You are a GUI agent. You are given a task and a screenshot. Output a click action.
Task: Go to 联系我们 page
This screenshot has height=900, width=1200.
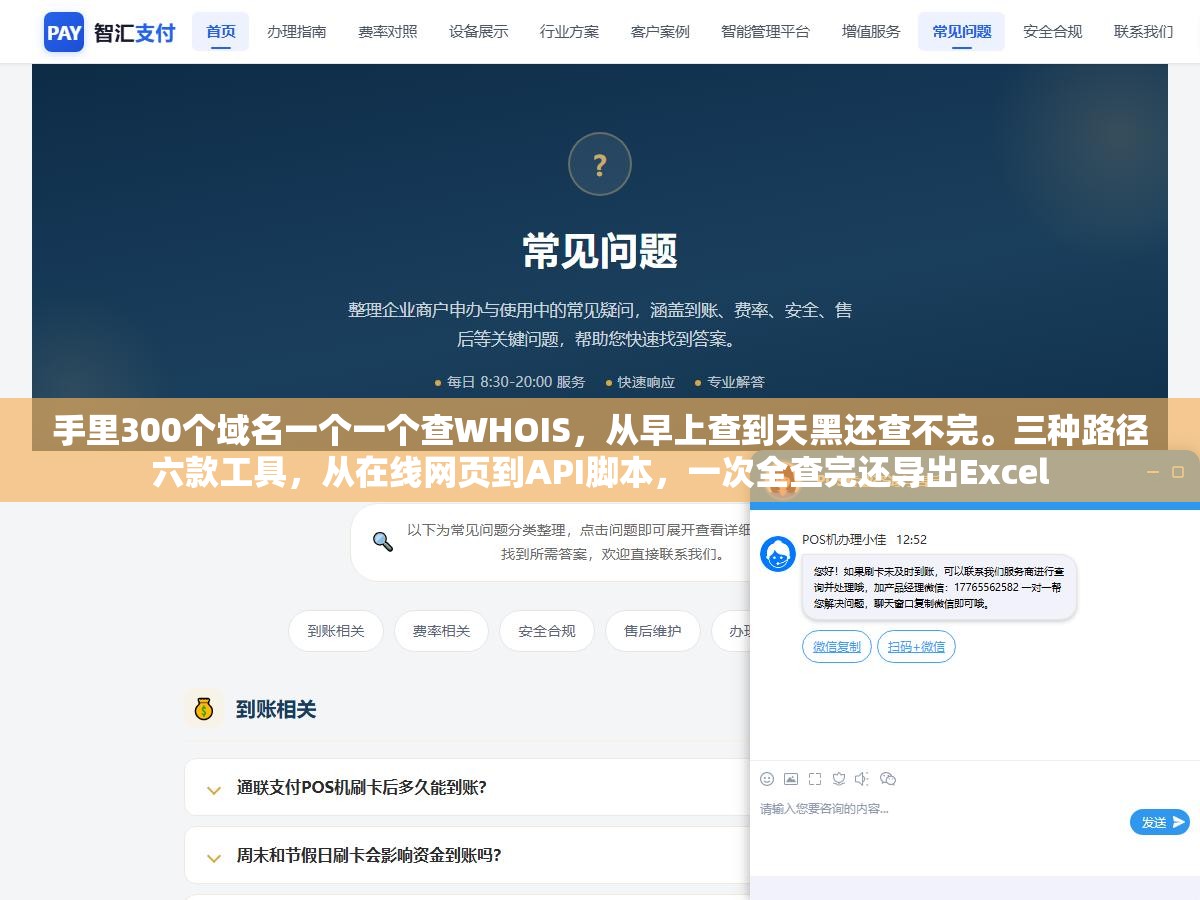[1143, 32]
